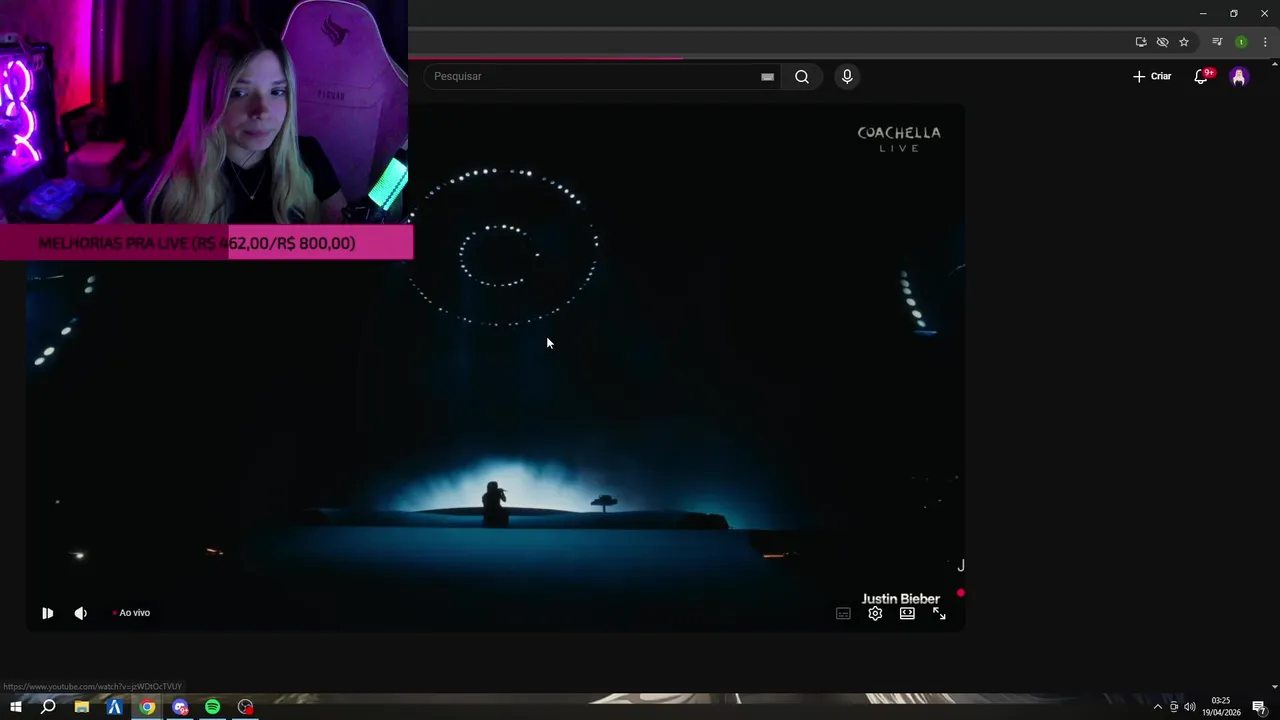Toggle subtitles on the video player
This screenshot has height=720, width=1280.
tap(843, 614)
